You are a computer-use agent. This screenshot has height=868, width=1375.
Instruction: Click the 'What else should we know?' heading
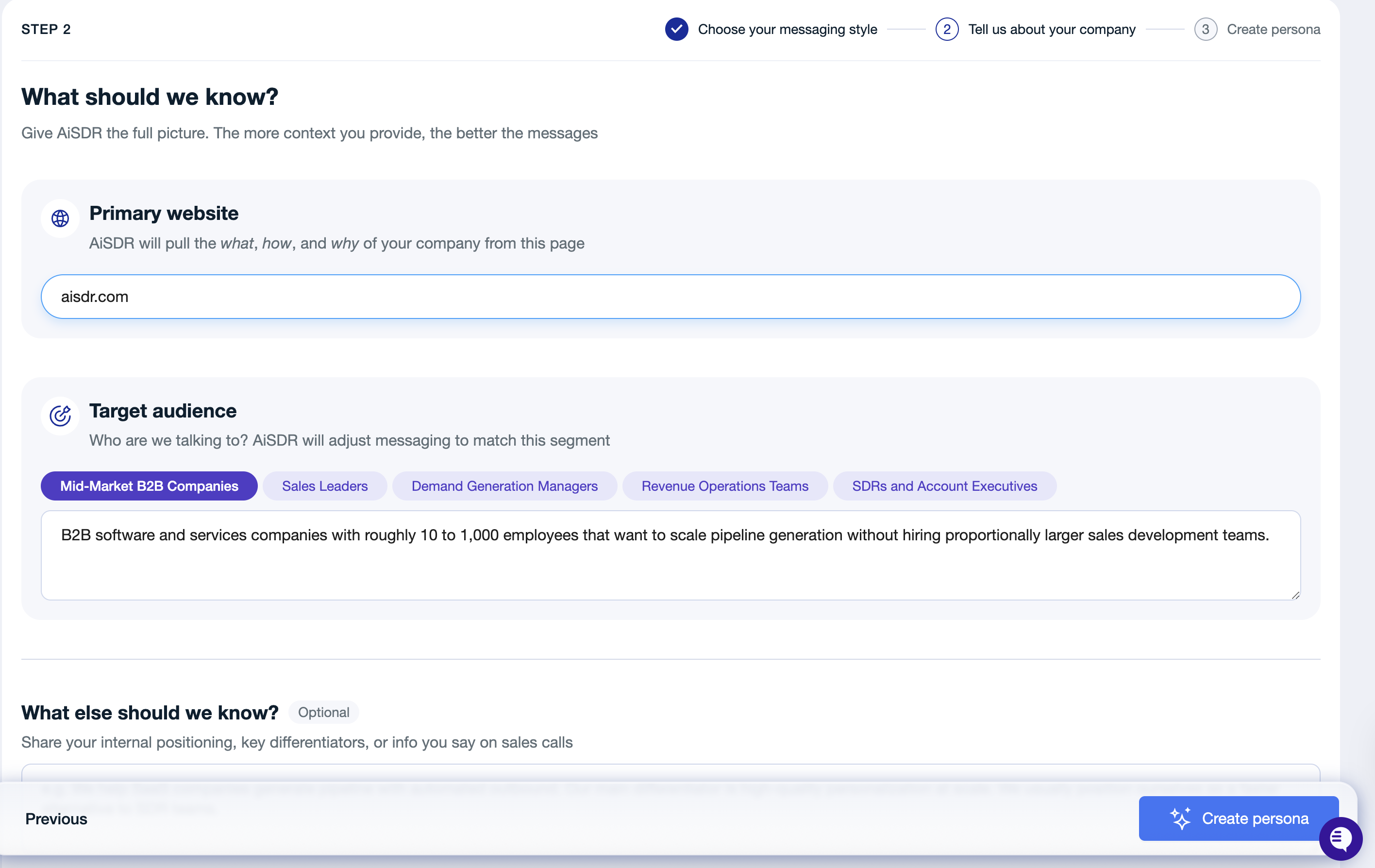(150, 712)
